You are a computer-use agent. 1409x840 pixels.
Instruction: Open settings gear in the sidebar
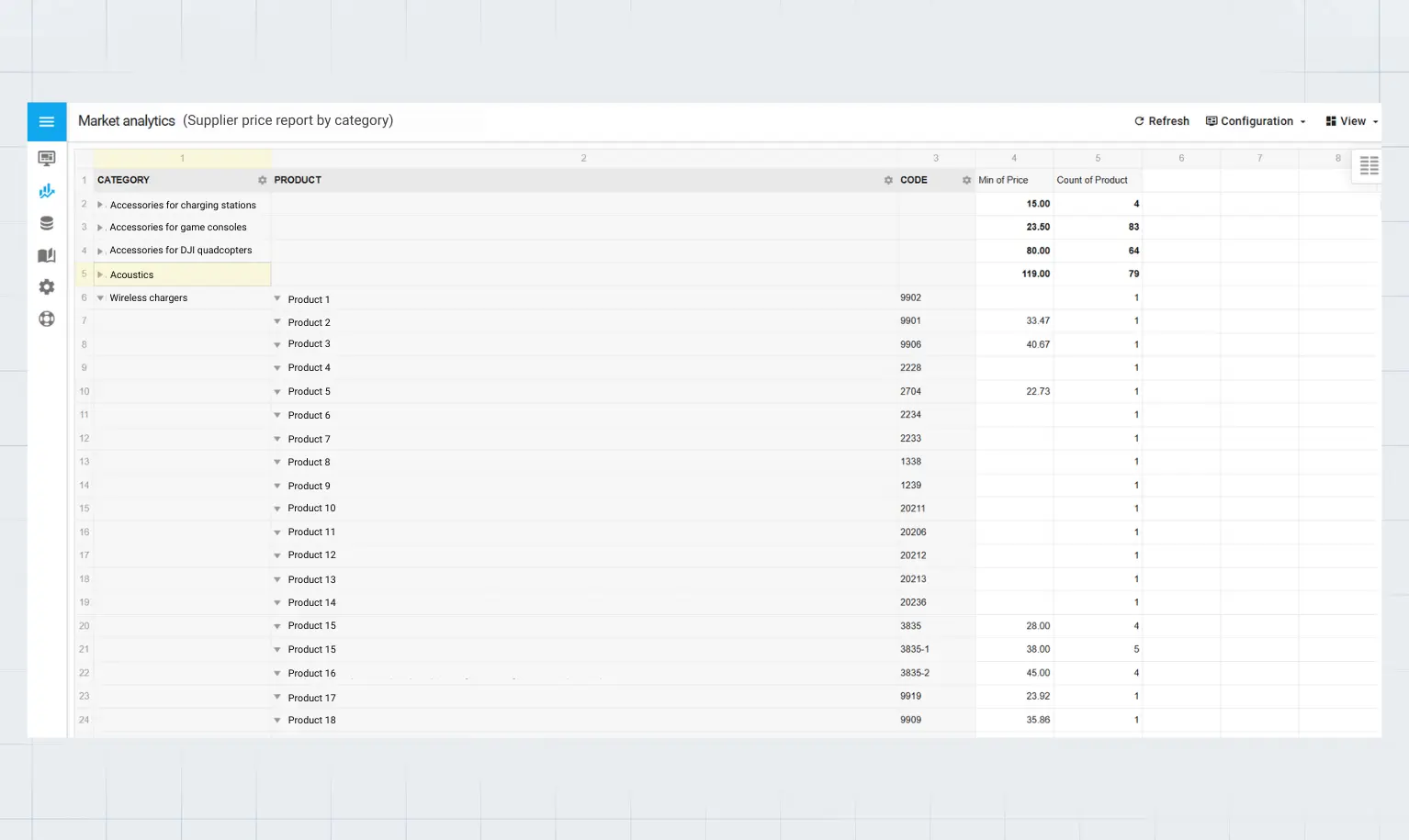(47, 287)
